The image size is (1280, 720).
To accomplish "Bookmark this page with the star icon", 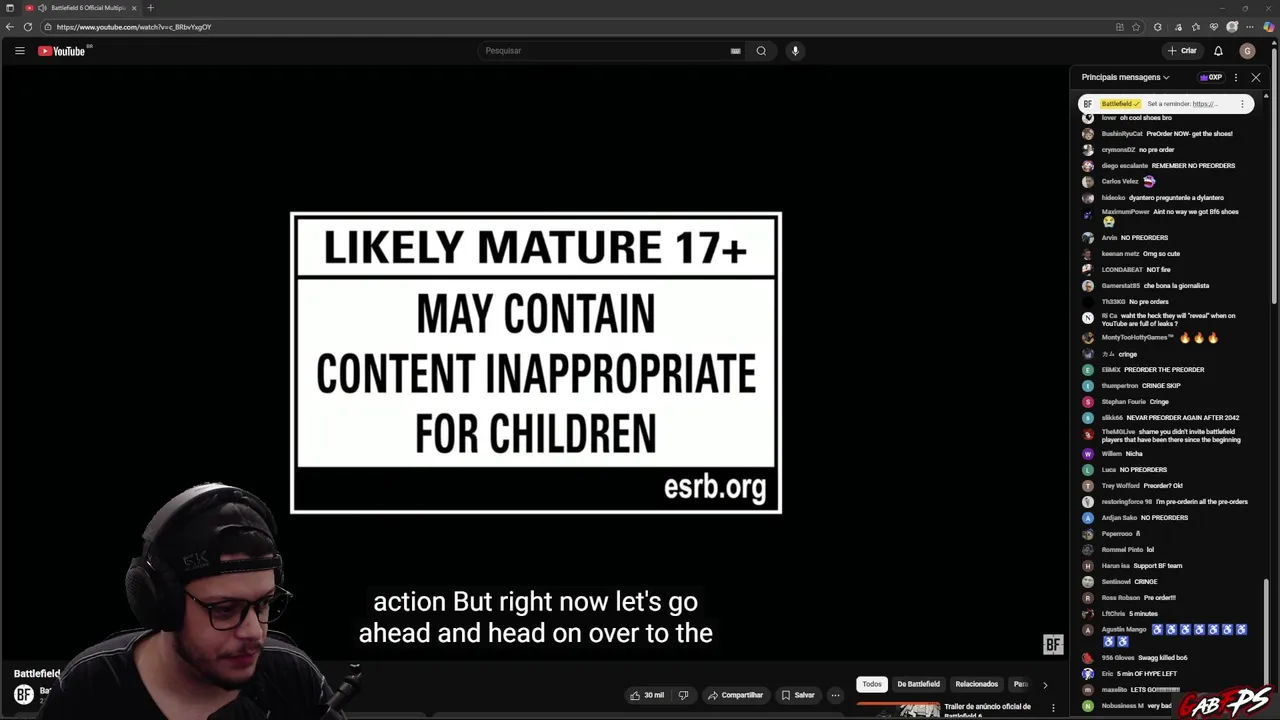I will pos(1136,27).
